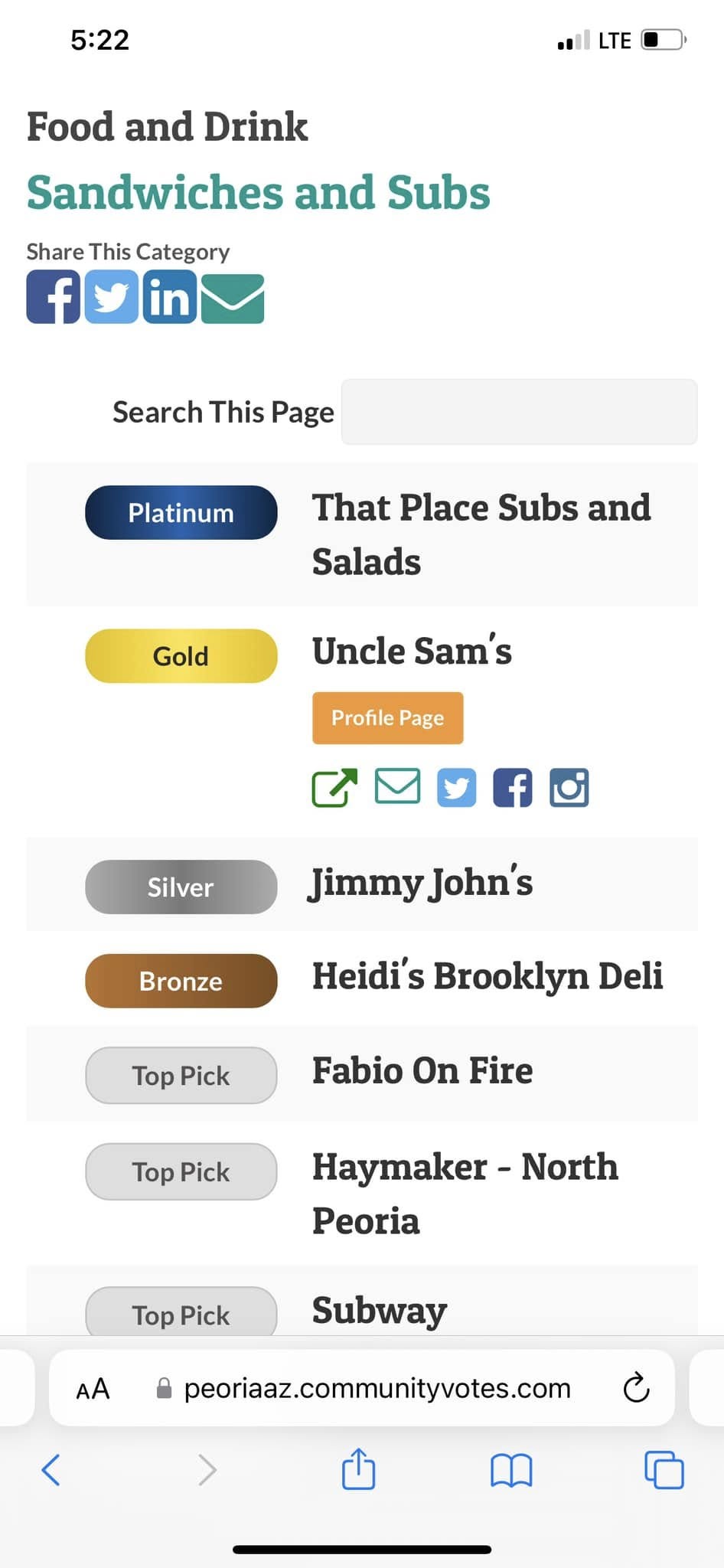Viewport: 724px width, 1568px height.
Task: Click the Search This Page field
Action: point(520,412)
